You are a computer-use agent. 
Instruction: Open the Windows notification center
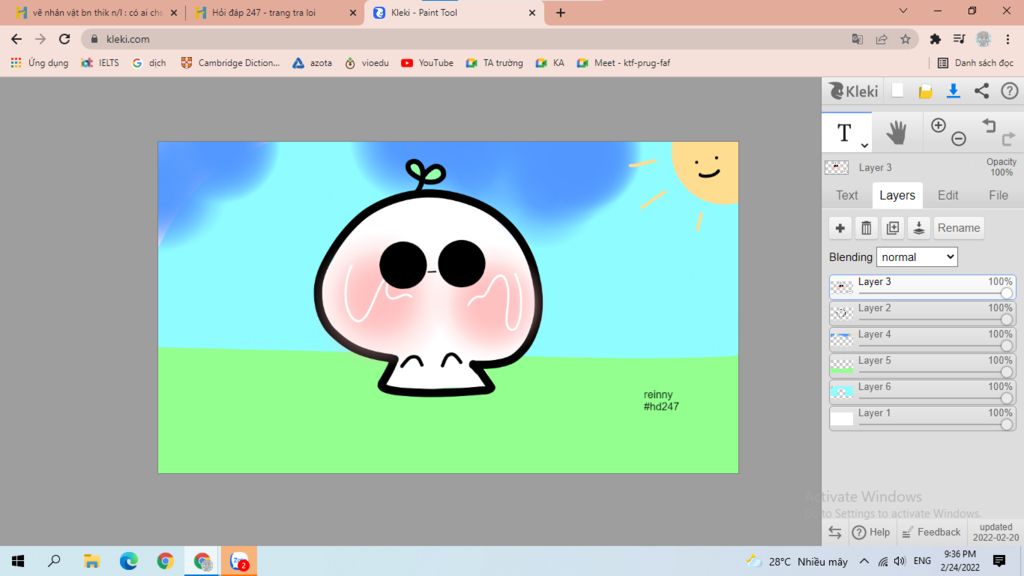tap(999, 561)
